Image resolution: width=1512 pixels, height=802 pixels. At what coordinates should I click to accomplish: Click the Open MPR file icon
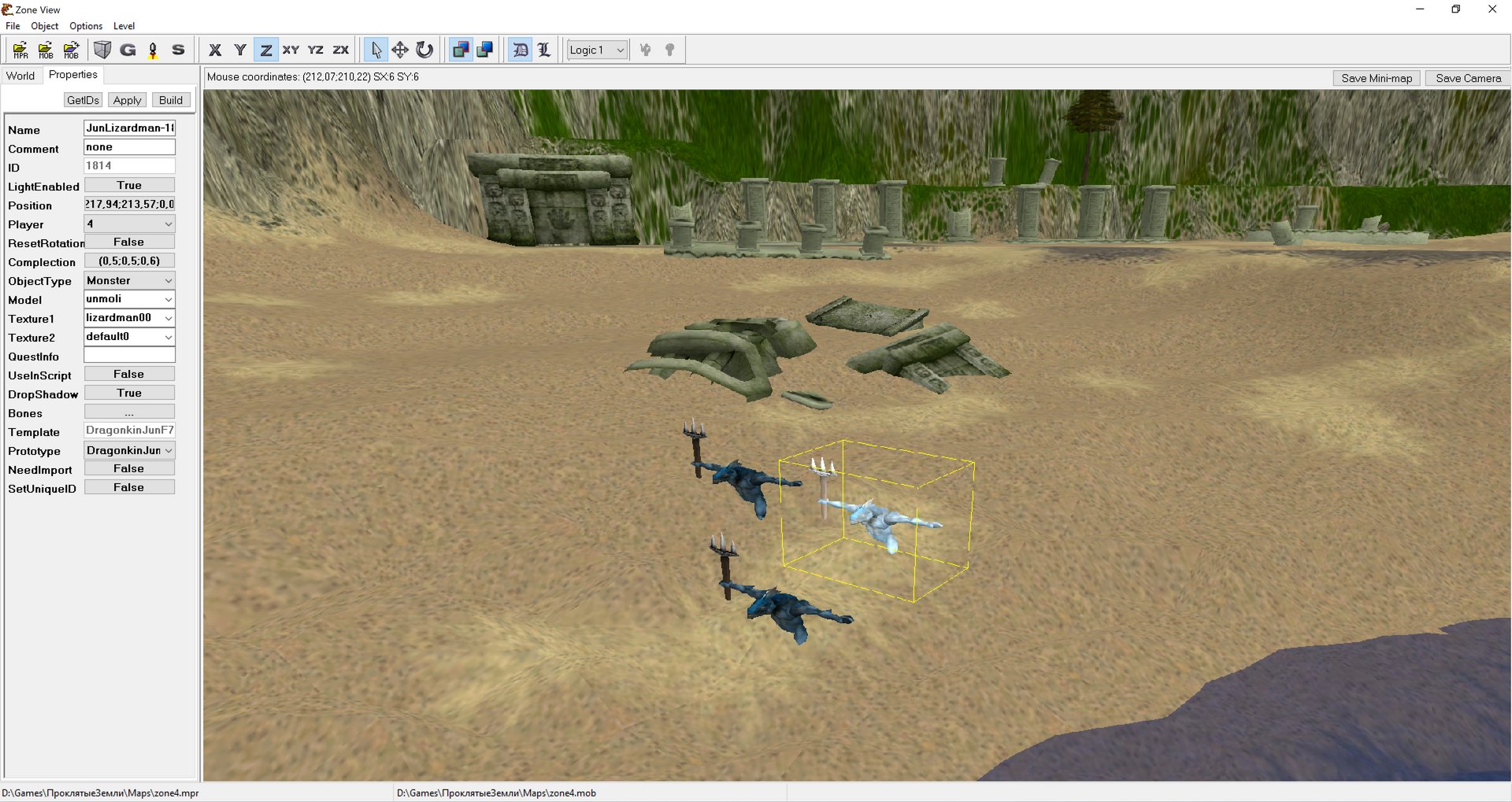(20, 50)
